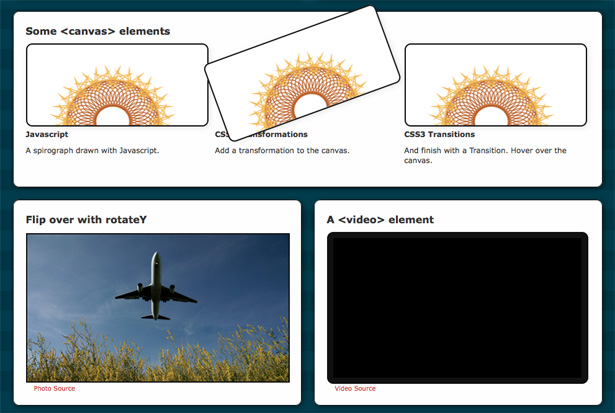Select the 'Some <canvas> elements' heading
This screenshot has height=413, width=615.
[98, 31]
